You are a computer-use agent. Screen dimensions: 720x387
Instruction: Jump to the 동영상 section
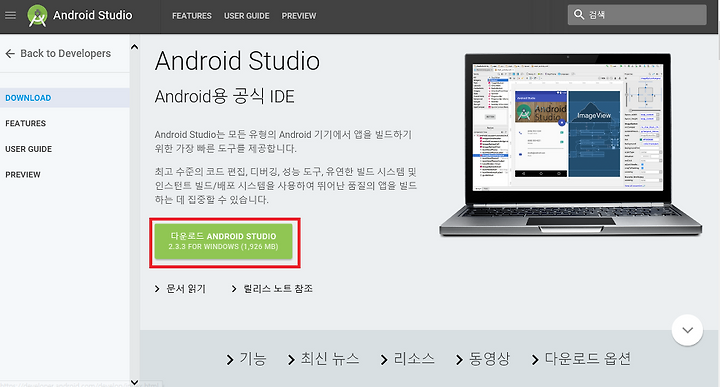[489, 359]
